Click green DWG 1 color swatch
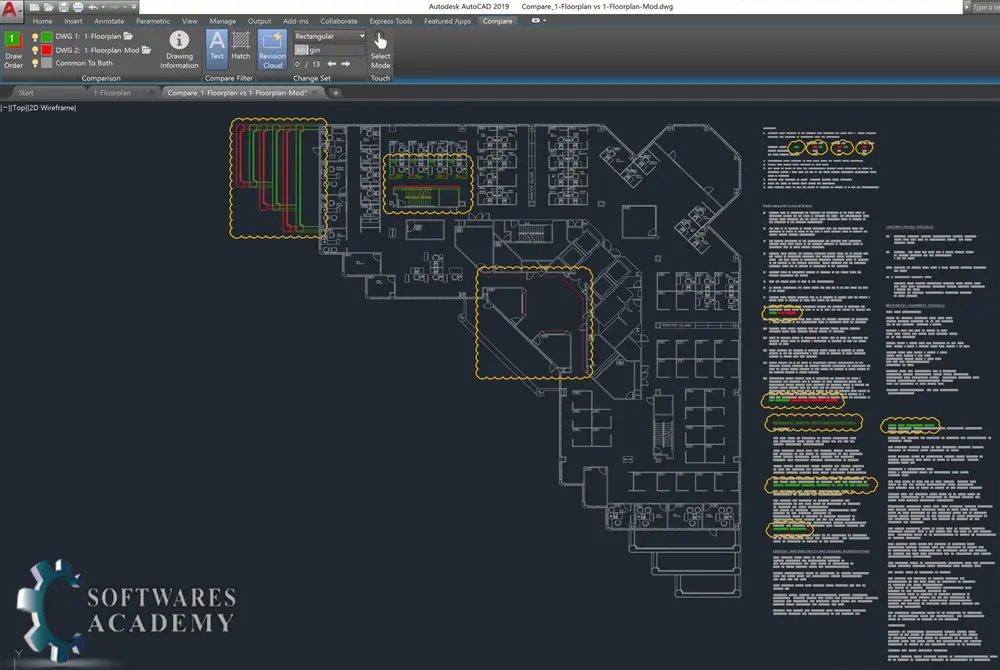The image size is (1000, 670). click(47, 36)
